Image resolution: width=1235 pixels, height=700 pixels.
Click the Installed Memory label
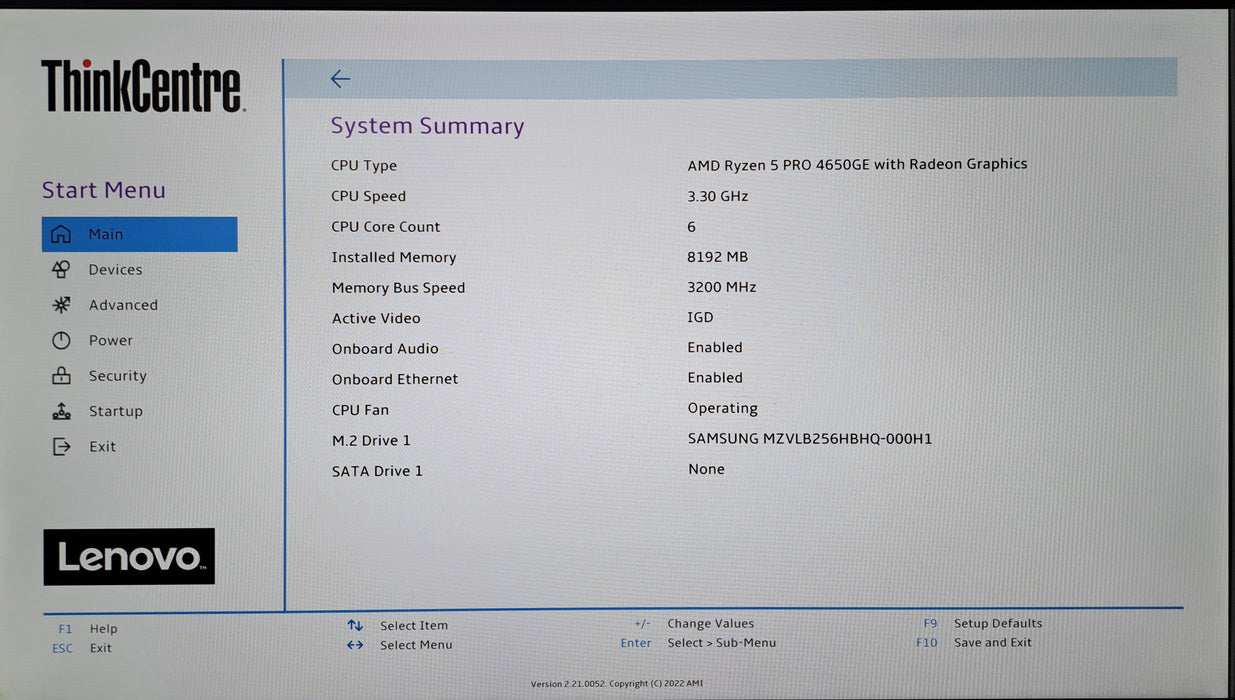pyautogui.click(x=393, y=257)
